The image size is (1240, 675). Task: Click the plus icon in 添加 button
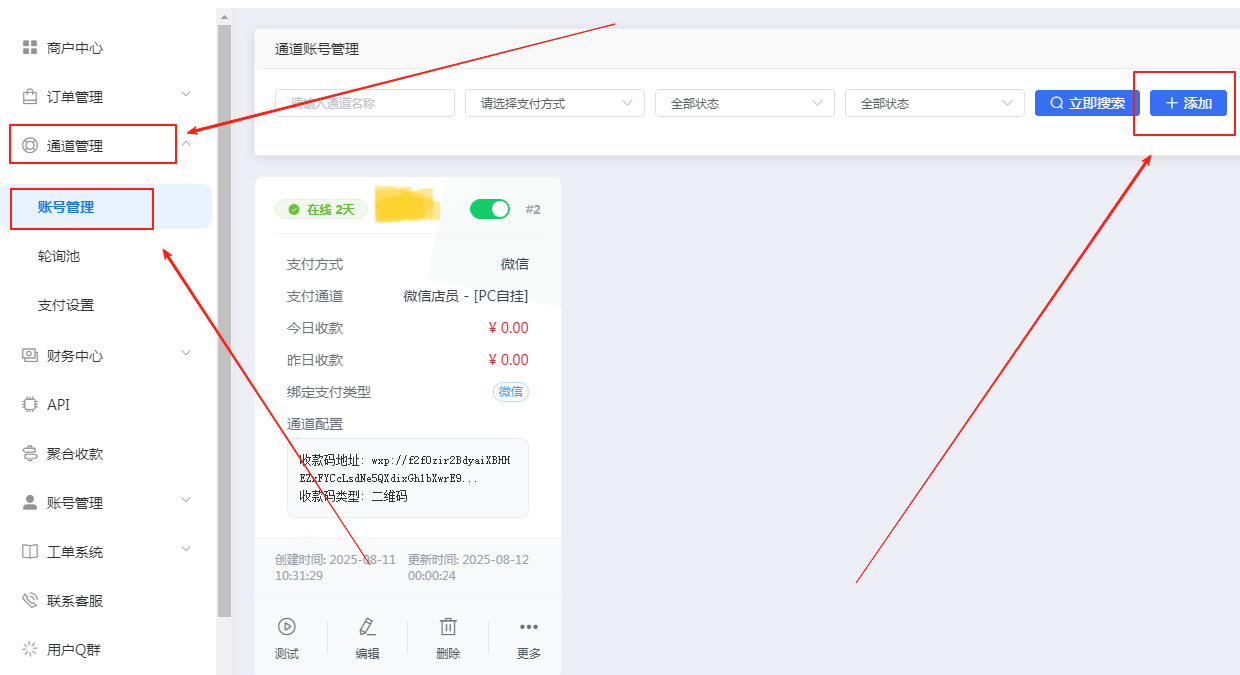pyautogui.click(x=1172, y=103)
